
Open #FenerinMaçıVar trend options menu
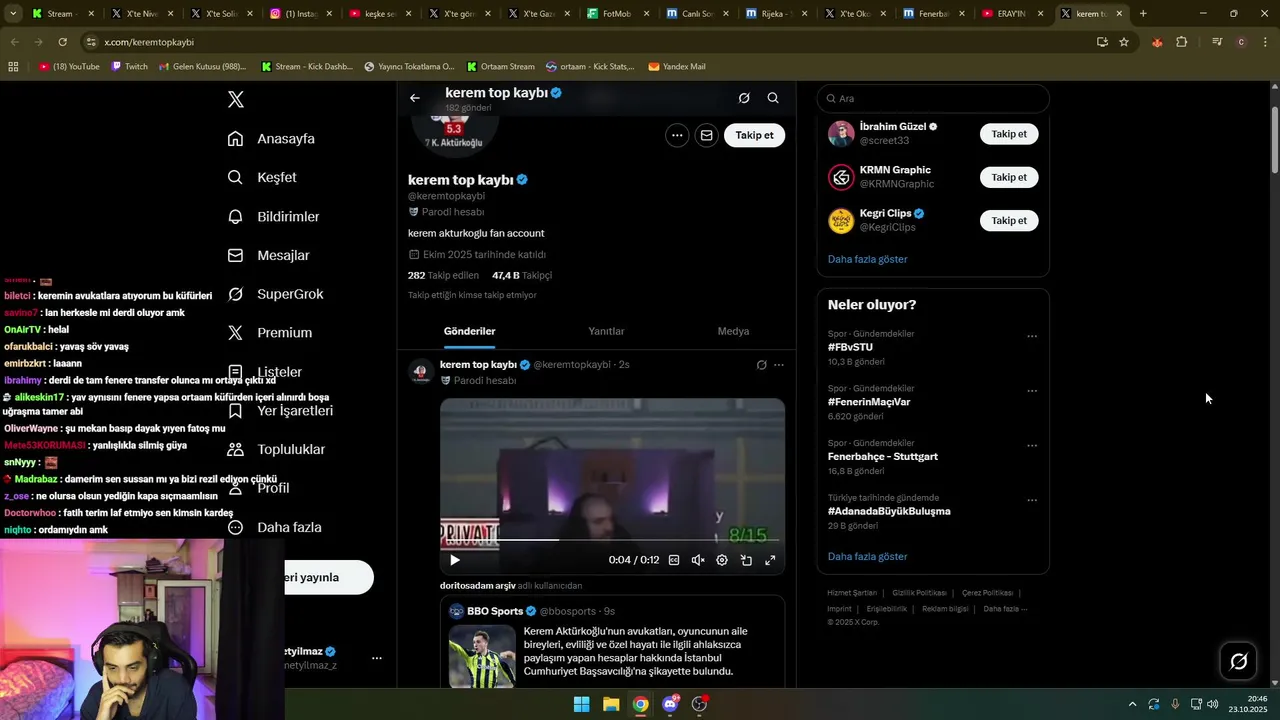pos(1032,391)
